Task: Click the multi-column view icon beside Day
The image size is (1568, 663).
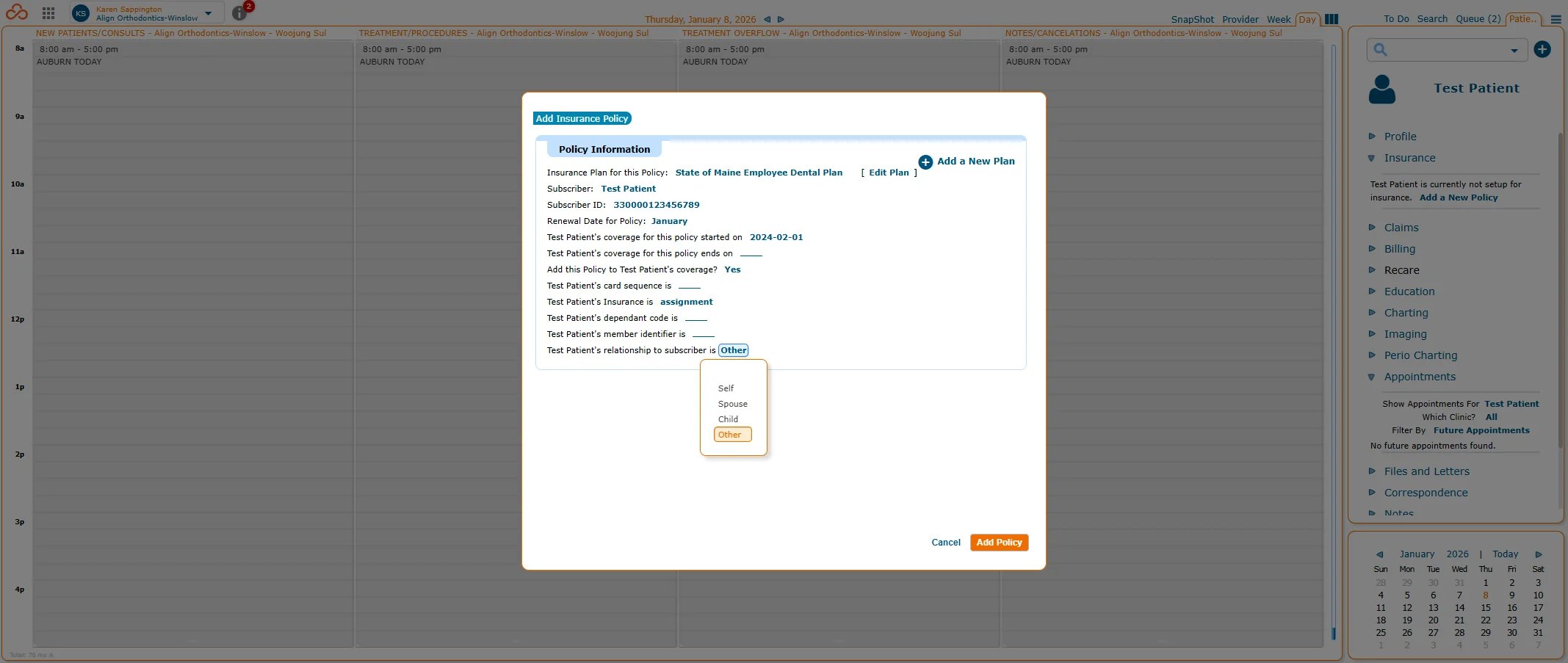Action: click(1331, 19)
